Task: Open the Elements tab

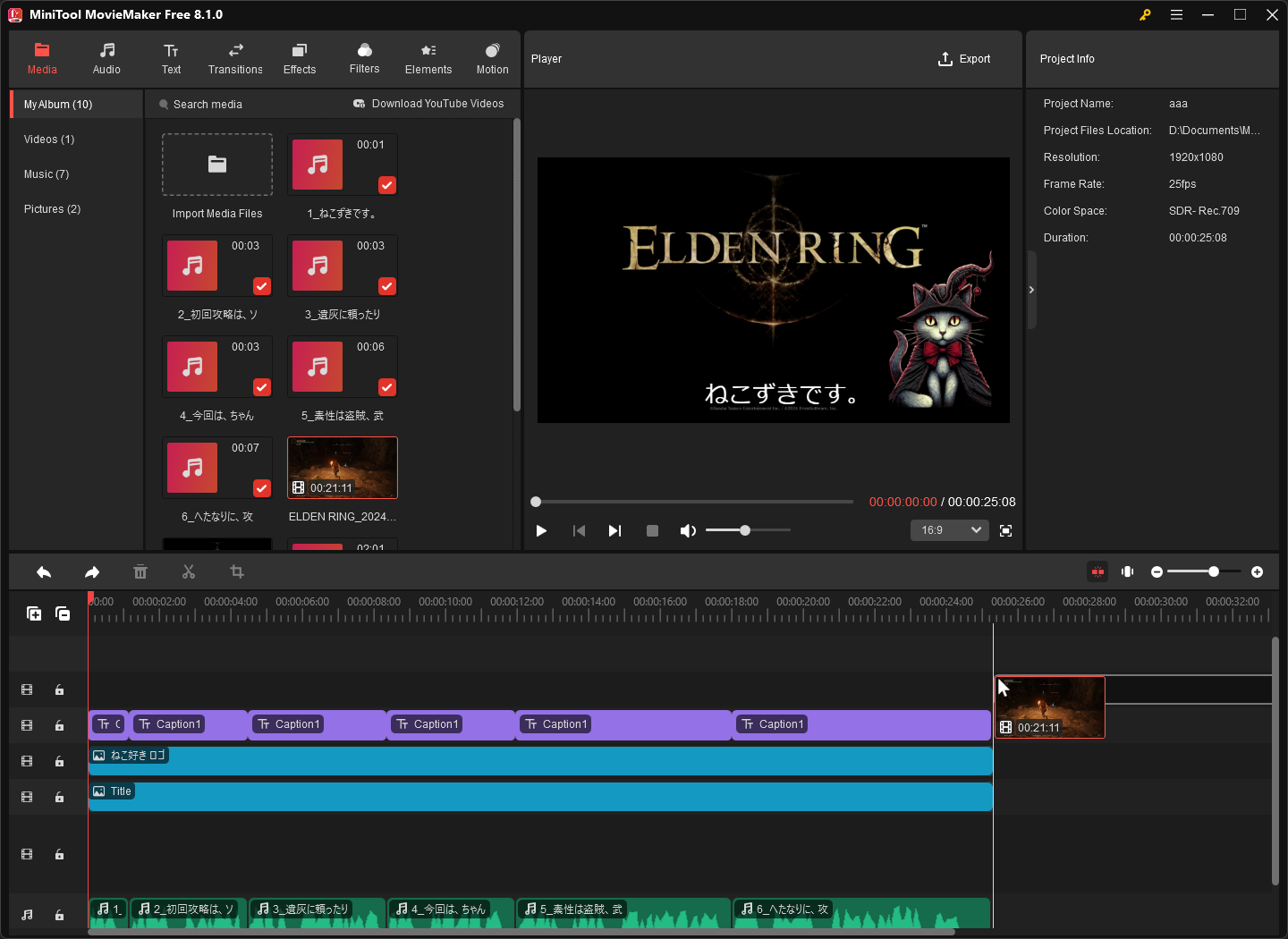Action: pyautogui.click(x=428, y=59)
